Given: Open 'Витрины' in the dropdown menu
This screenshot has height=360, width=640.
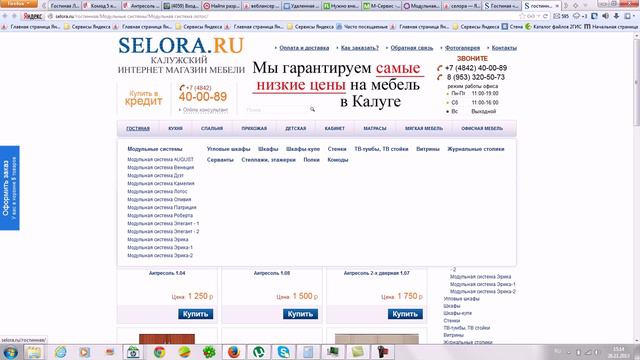Looking at the screenshot, I should [x=428, y=149].
